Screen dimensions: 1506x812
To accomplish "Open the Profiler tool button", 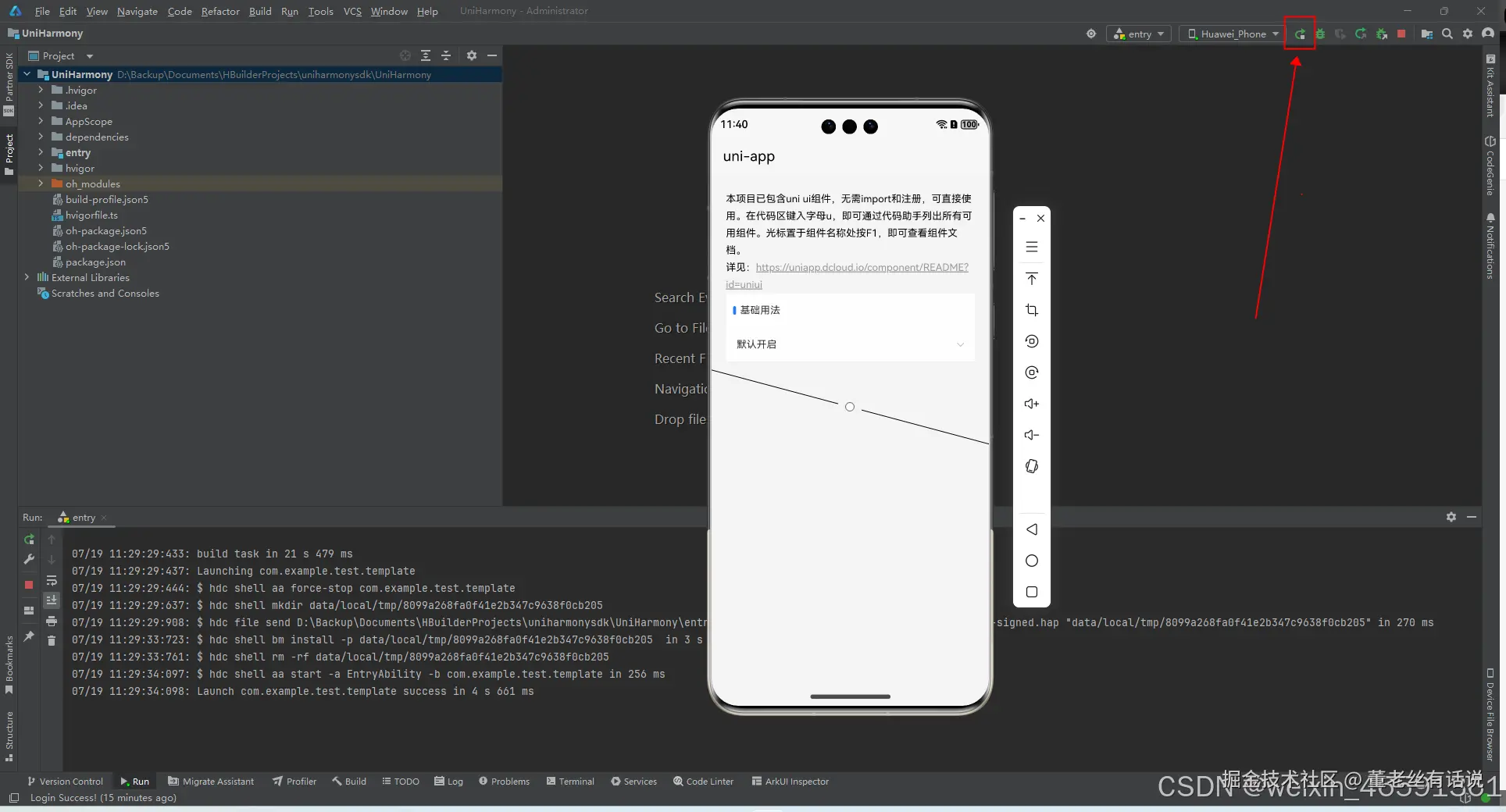I will tap(294, 782).
